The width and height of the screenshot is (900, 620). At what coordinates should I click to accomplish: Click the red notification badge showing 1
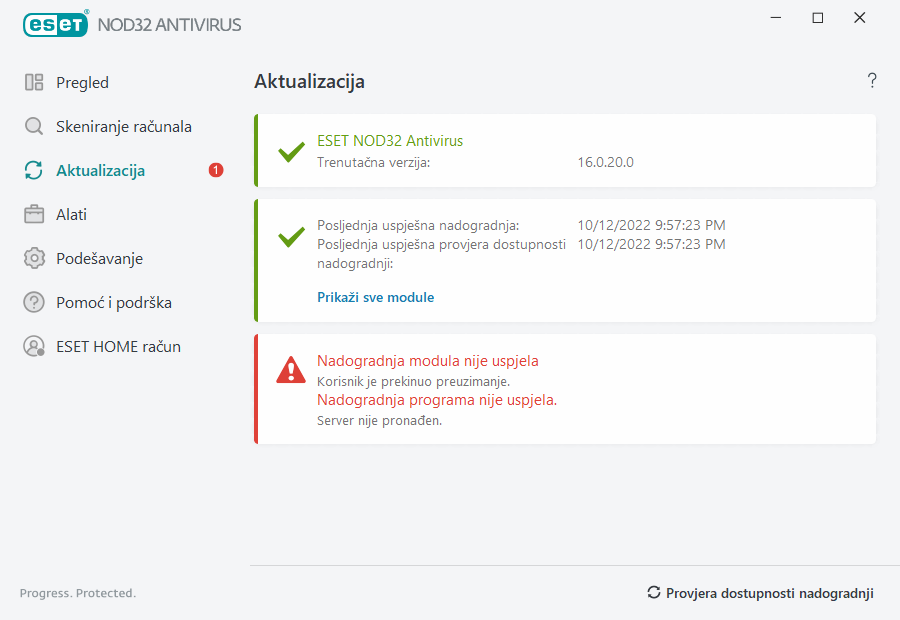(215, 170)
